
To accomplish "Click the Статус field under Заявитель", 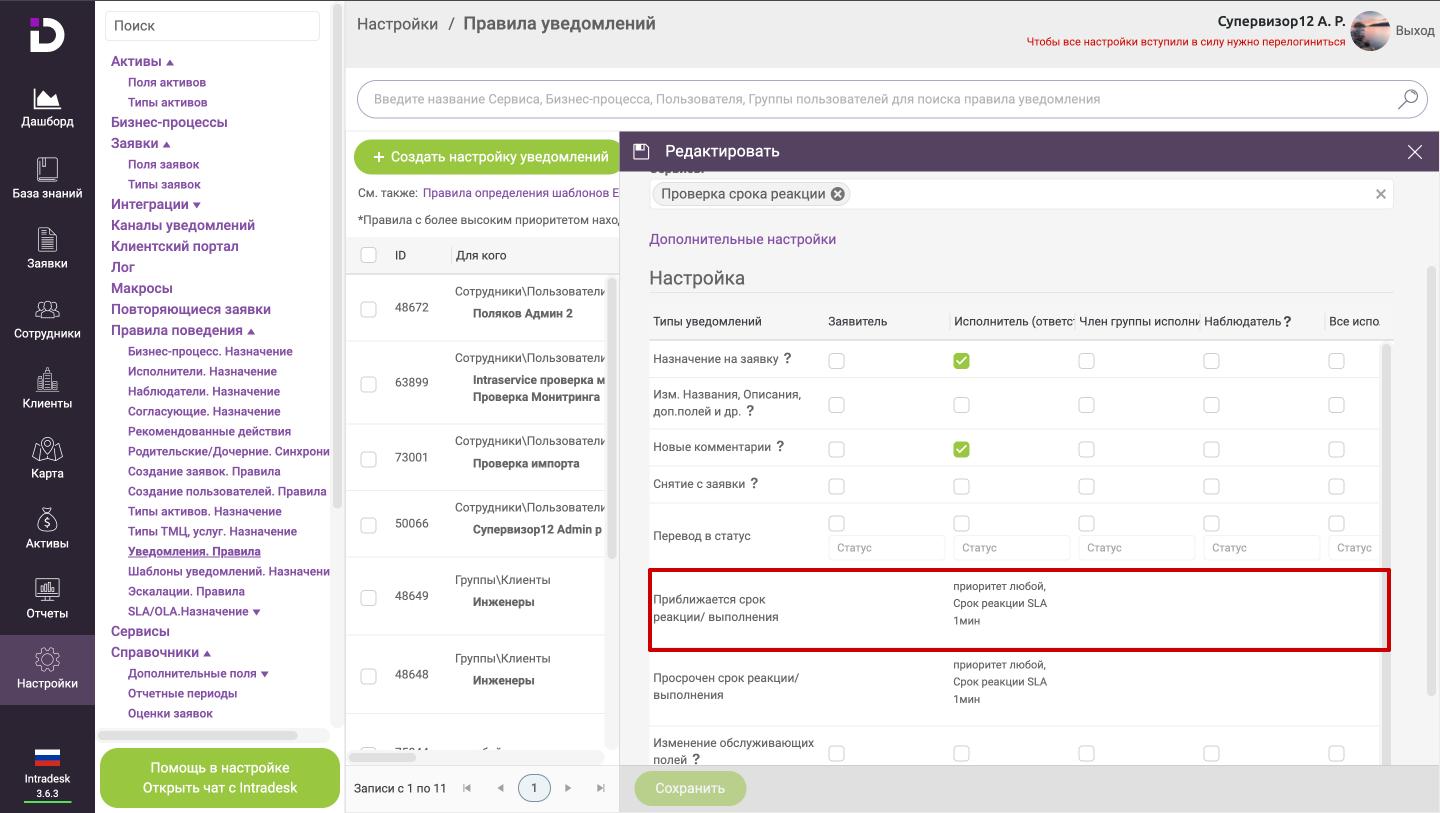I will 886,547.
